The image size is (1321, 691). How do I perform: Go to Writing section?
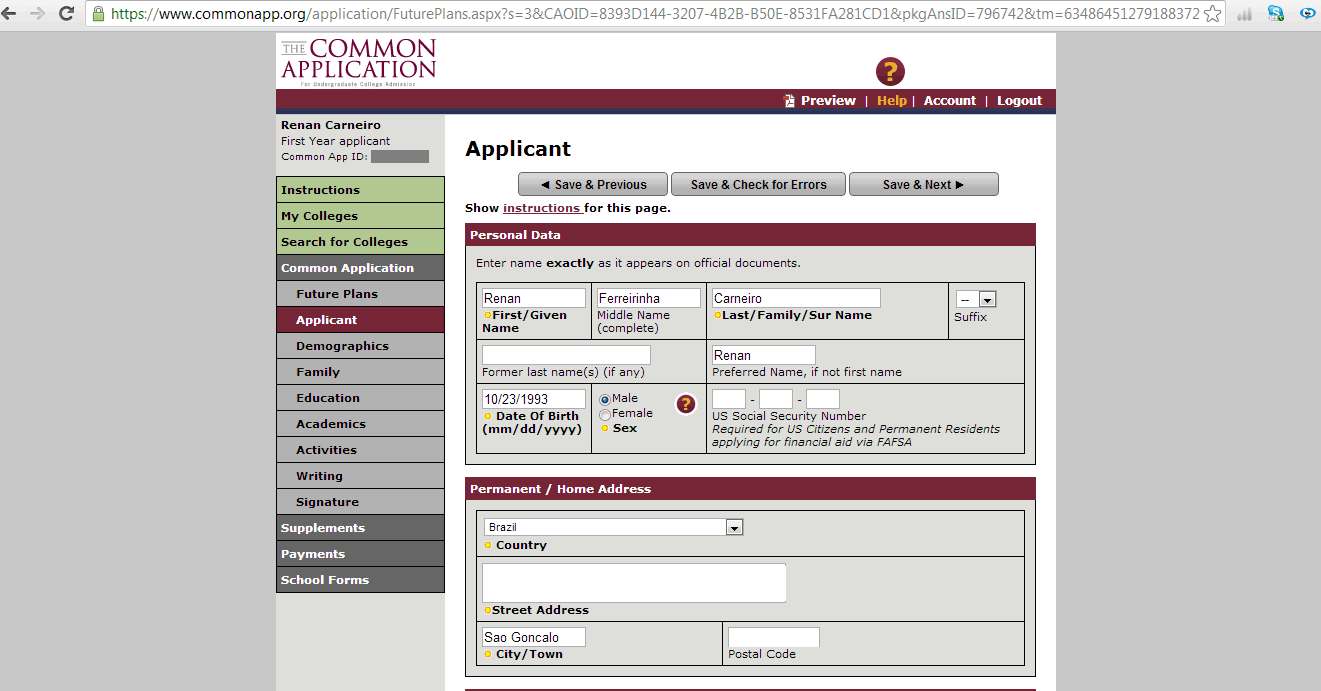360,476
